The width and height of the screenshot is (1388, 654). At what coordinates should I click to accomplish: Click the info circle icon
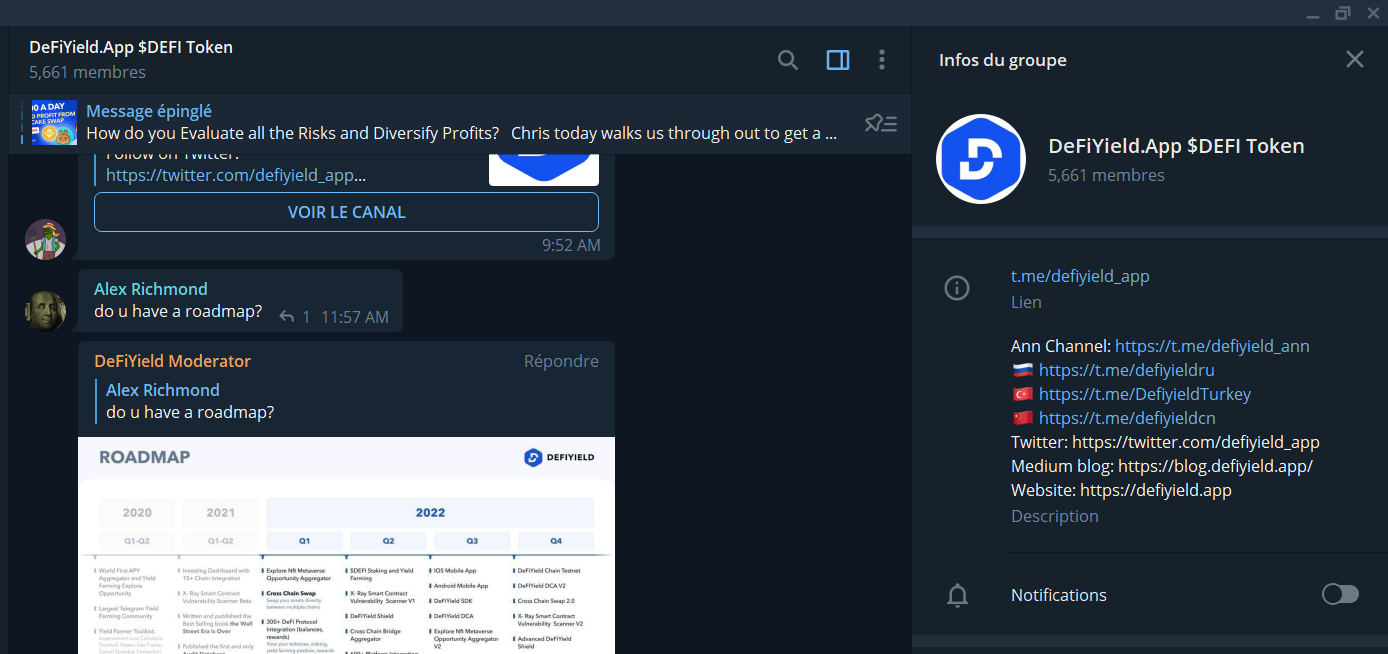957,289
